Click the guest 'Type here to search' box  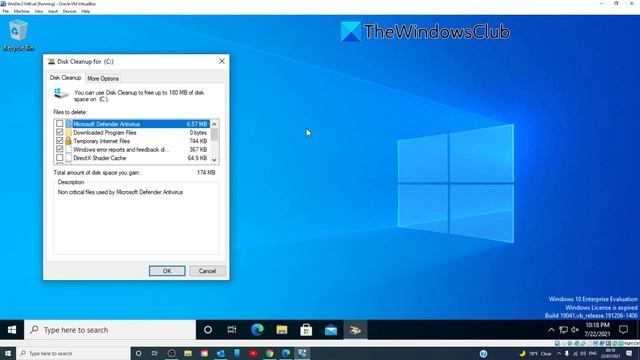click(x=110, y=330)
